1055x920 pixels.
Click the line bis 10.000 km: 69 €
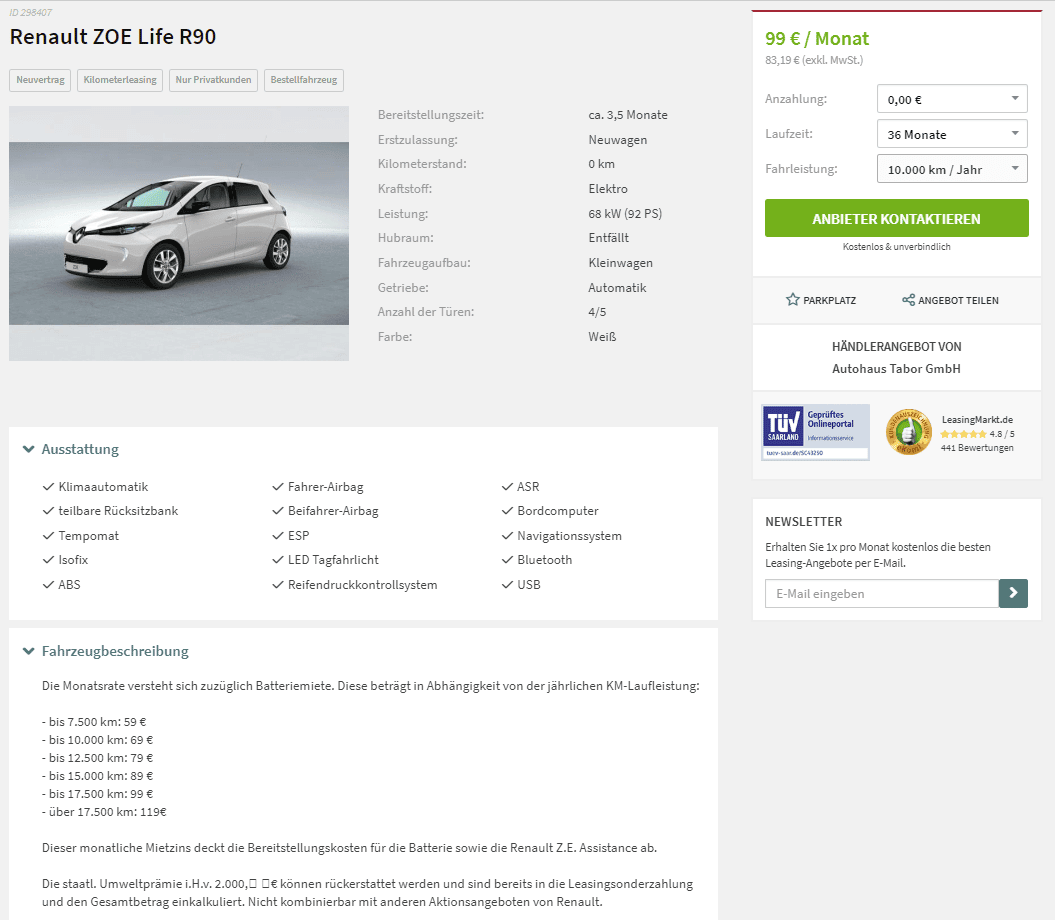tap(98, 740)
